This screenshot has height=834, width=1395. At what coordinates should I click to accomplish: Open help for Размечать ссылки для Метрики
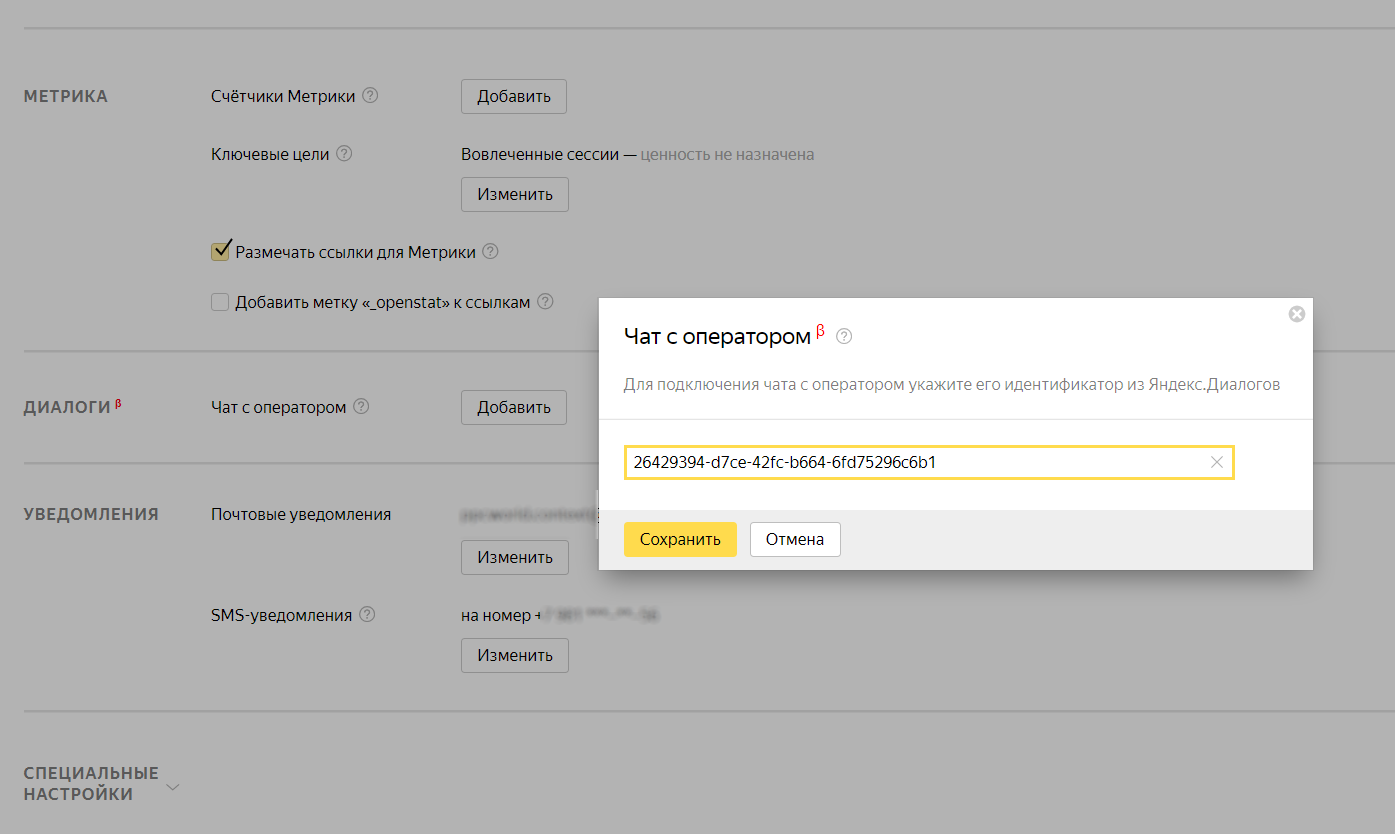point(490,252)
